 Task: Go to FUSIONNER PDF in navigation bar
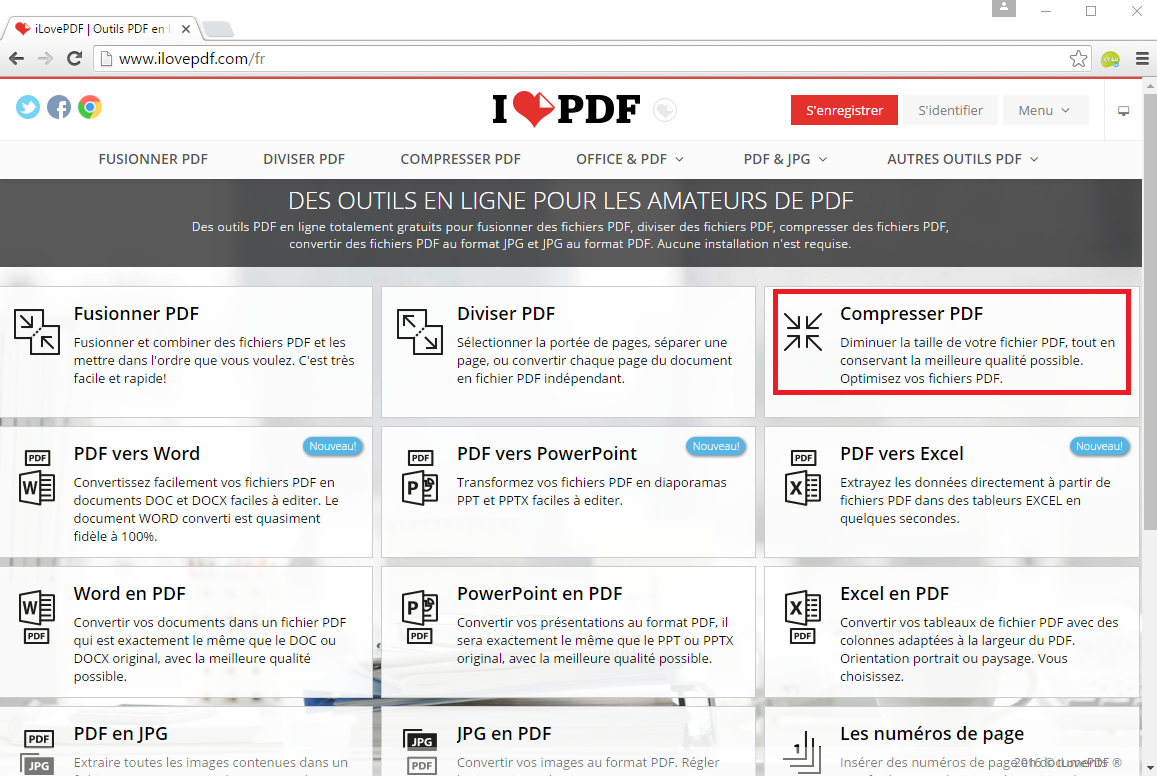pyautogui.click(x=153, y=159)
